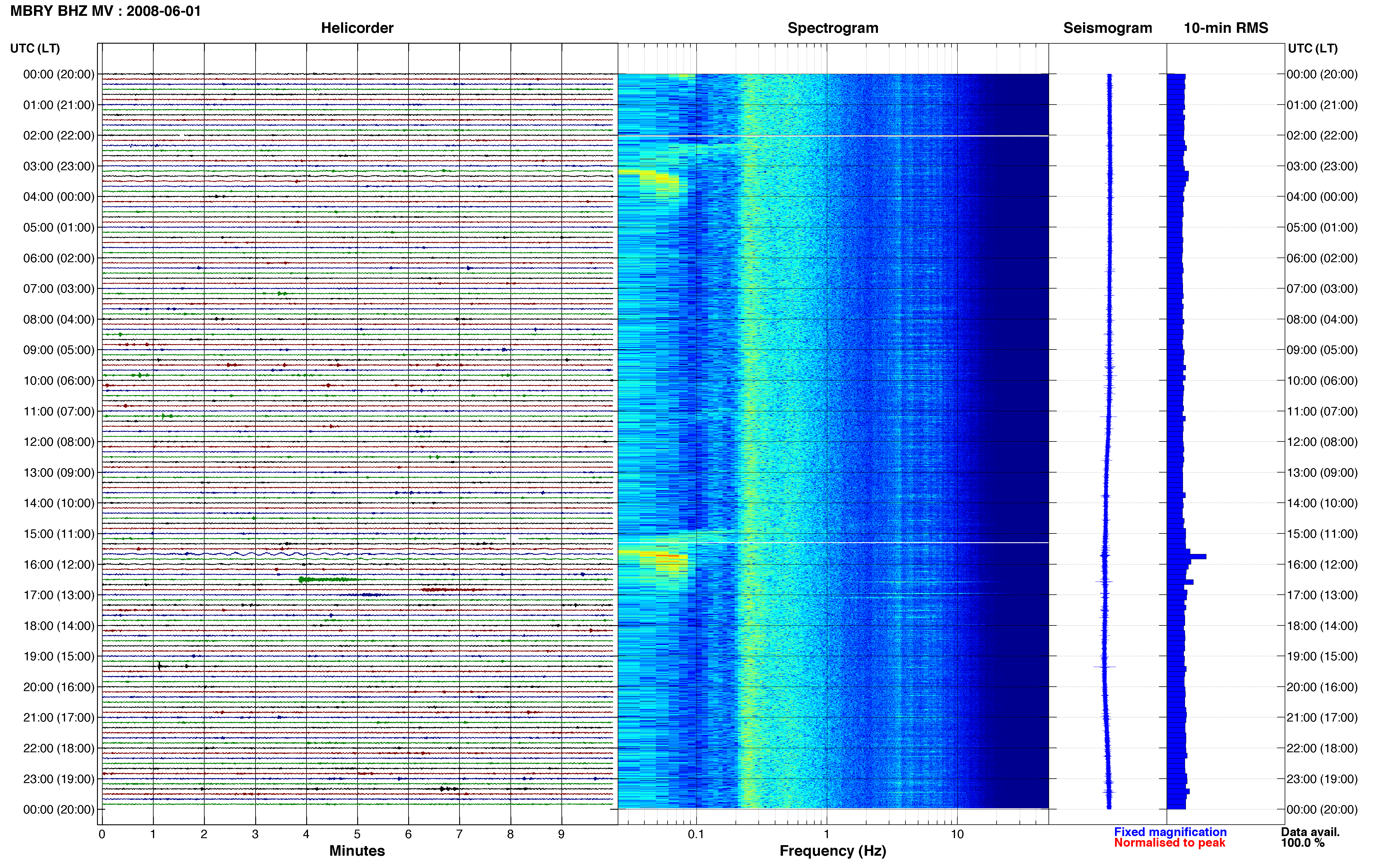
Task: Click left time label '19:00 (15:00)'
Action: coord(59,656)
